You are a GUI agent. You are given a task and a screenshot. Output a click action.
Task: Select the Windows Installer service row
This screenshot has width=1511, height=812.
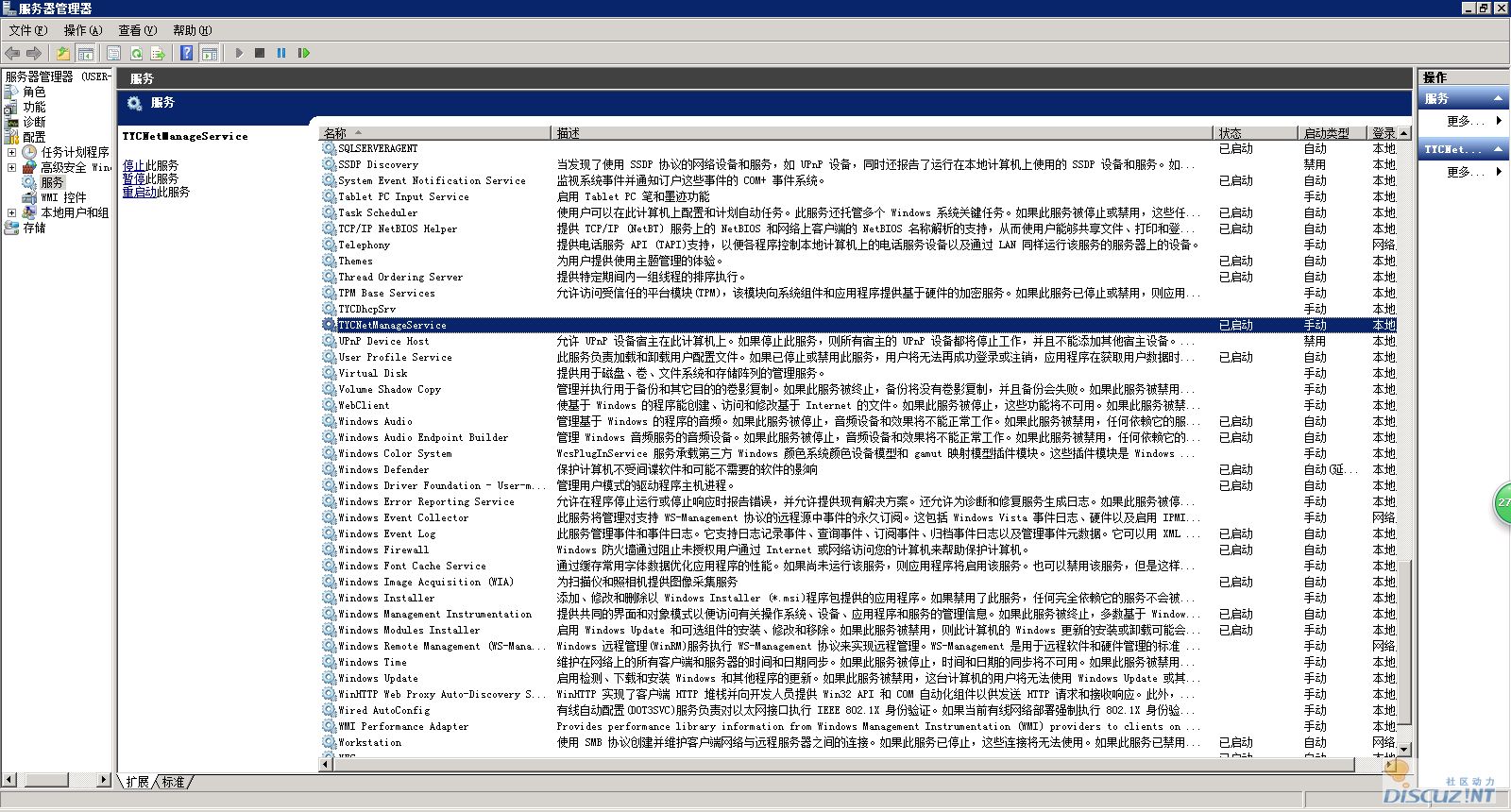point(858,598)
